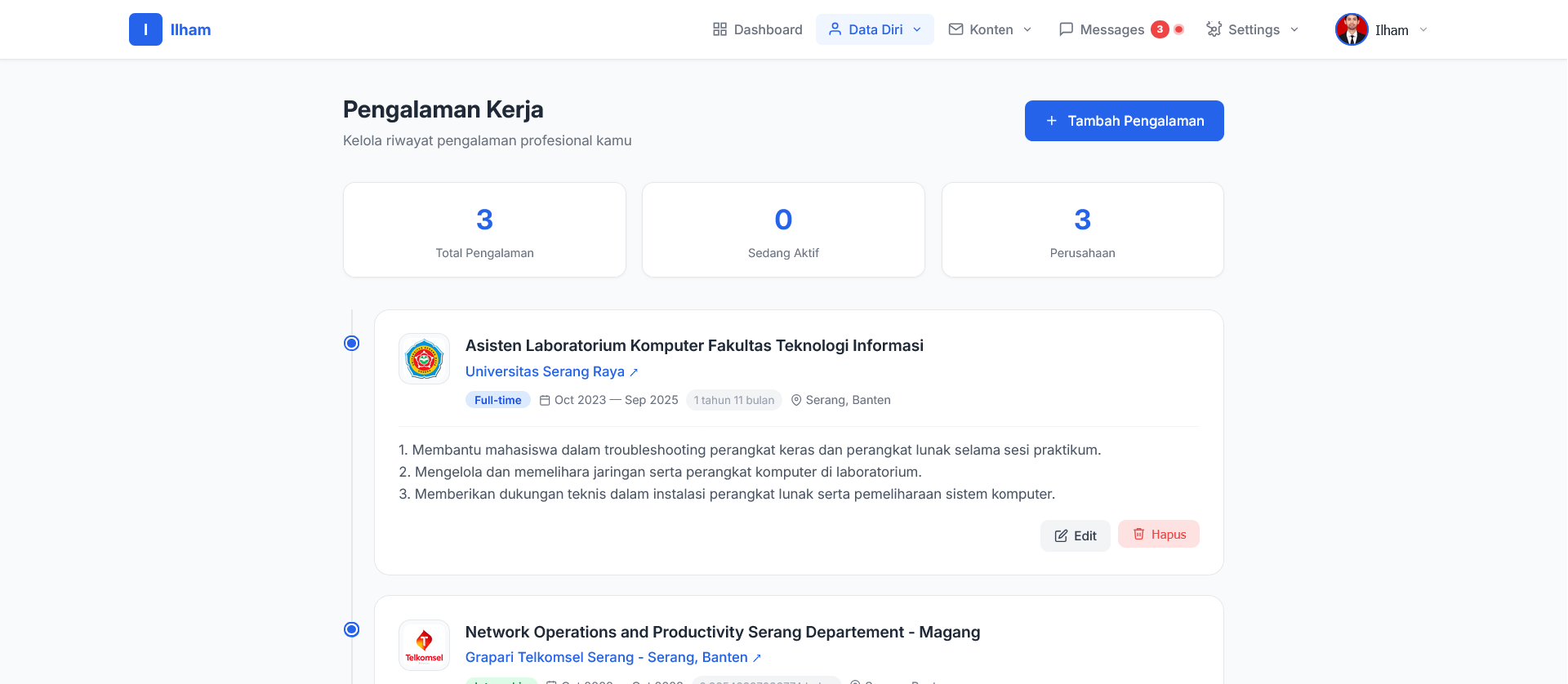Click the Network Operations and Productivity job title

[x=723, y=632]
